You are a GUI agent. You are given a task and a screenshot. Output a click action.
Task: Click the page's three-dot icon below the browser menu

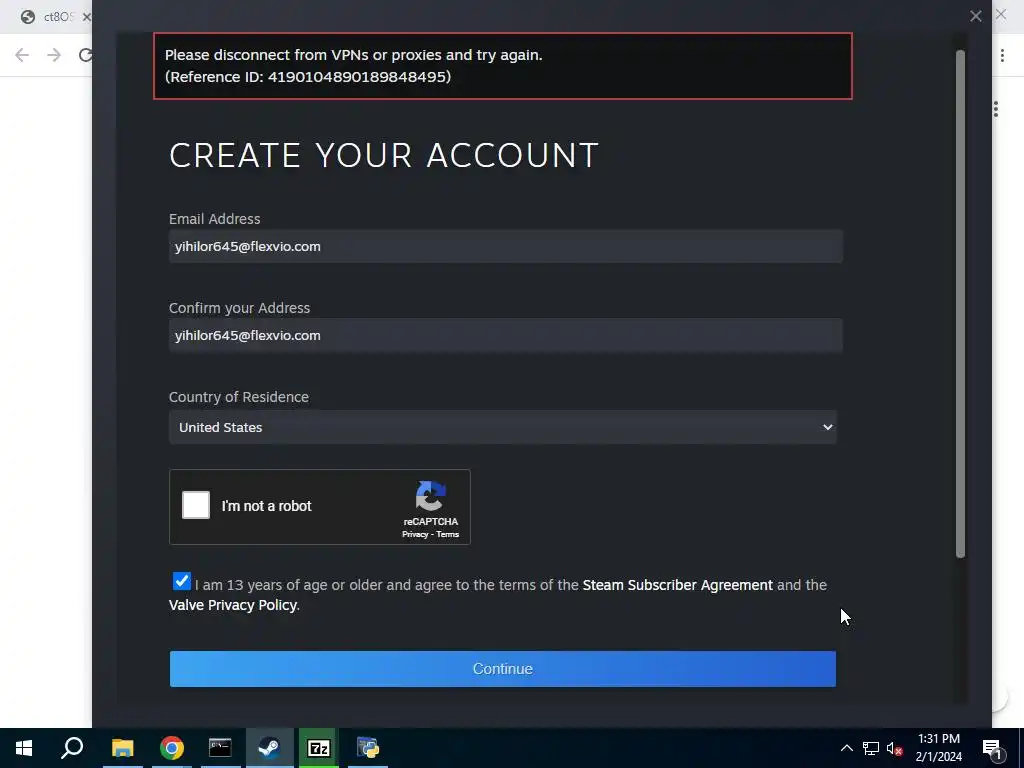(x=995, y=109)
